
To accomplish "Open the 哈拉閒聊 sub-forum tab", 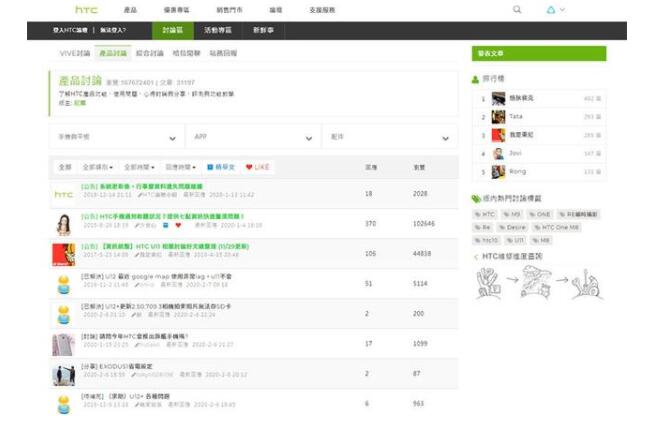I will 187,53.
